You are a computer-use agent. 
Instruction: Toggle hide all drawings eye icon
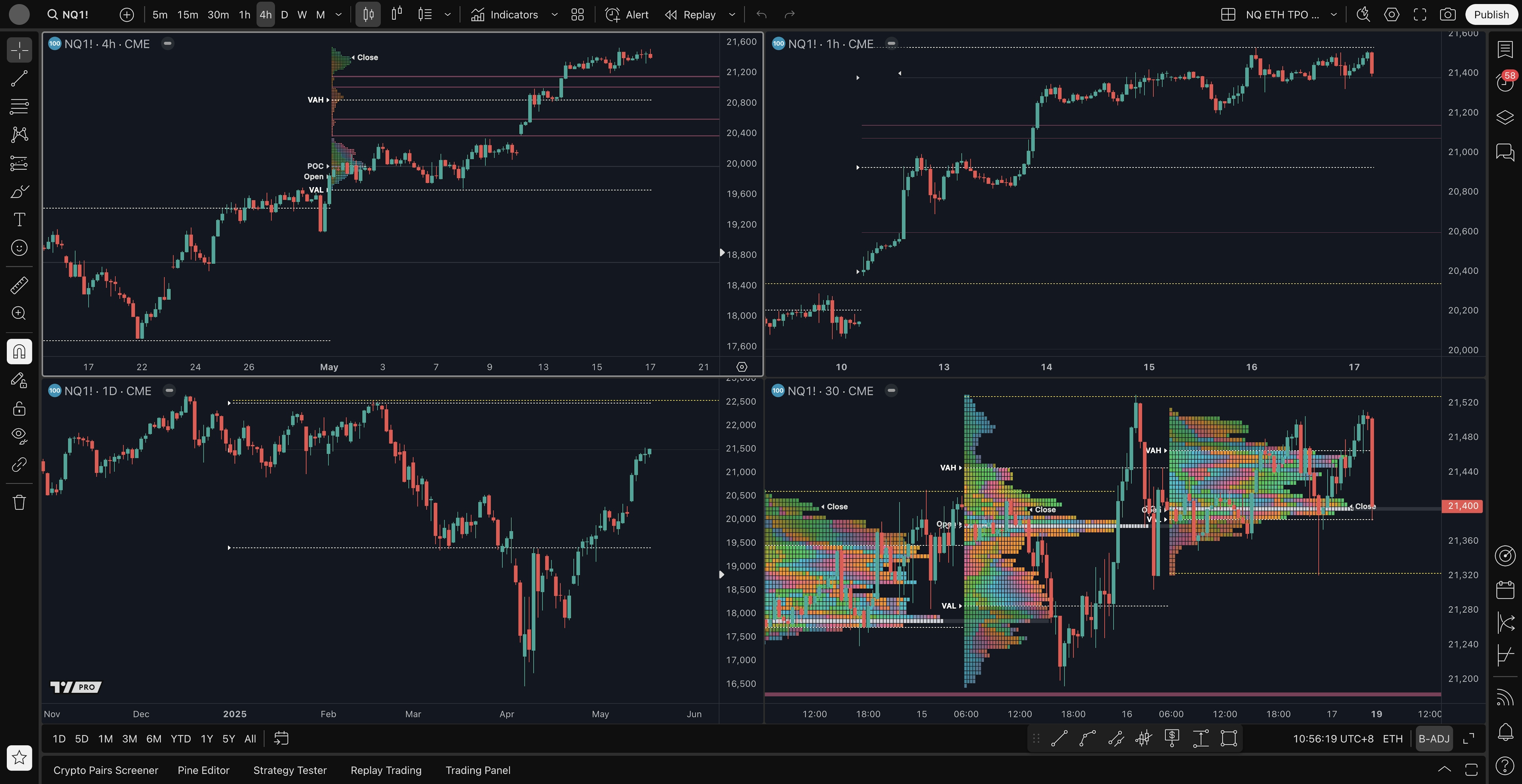pyautogui.click(x=19, y=436)
